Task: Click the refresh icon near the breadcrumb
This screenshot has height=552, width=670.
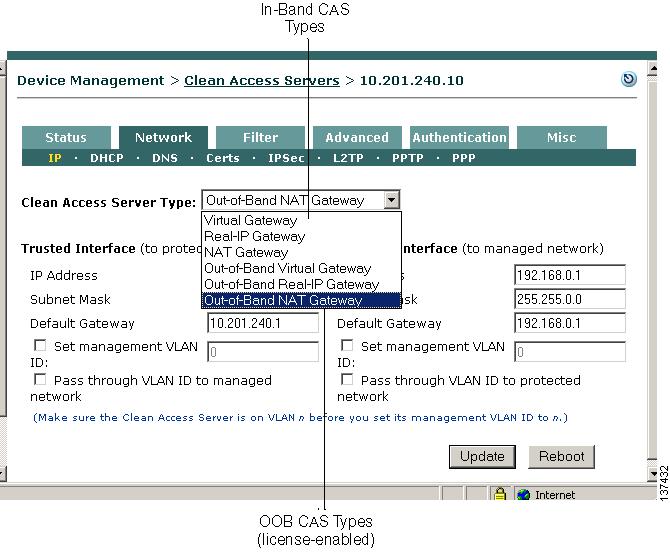Action: [x=629, y=79]
